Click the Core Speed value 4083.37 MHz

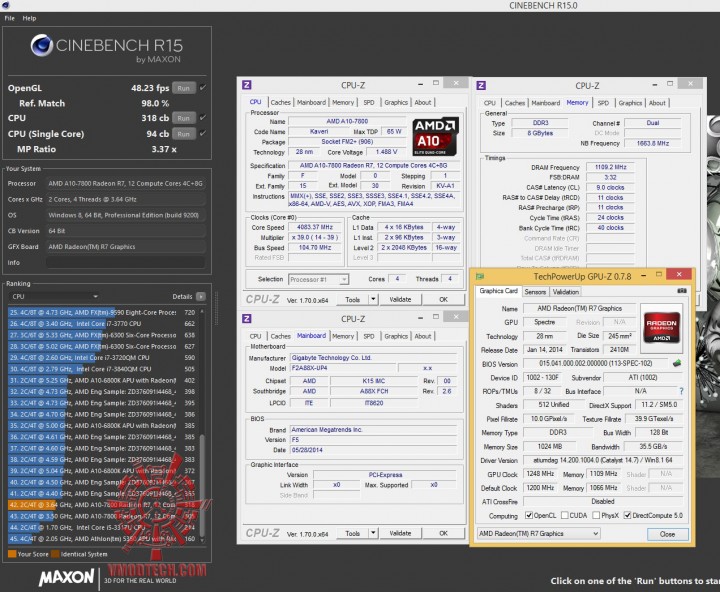[315, 227]
